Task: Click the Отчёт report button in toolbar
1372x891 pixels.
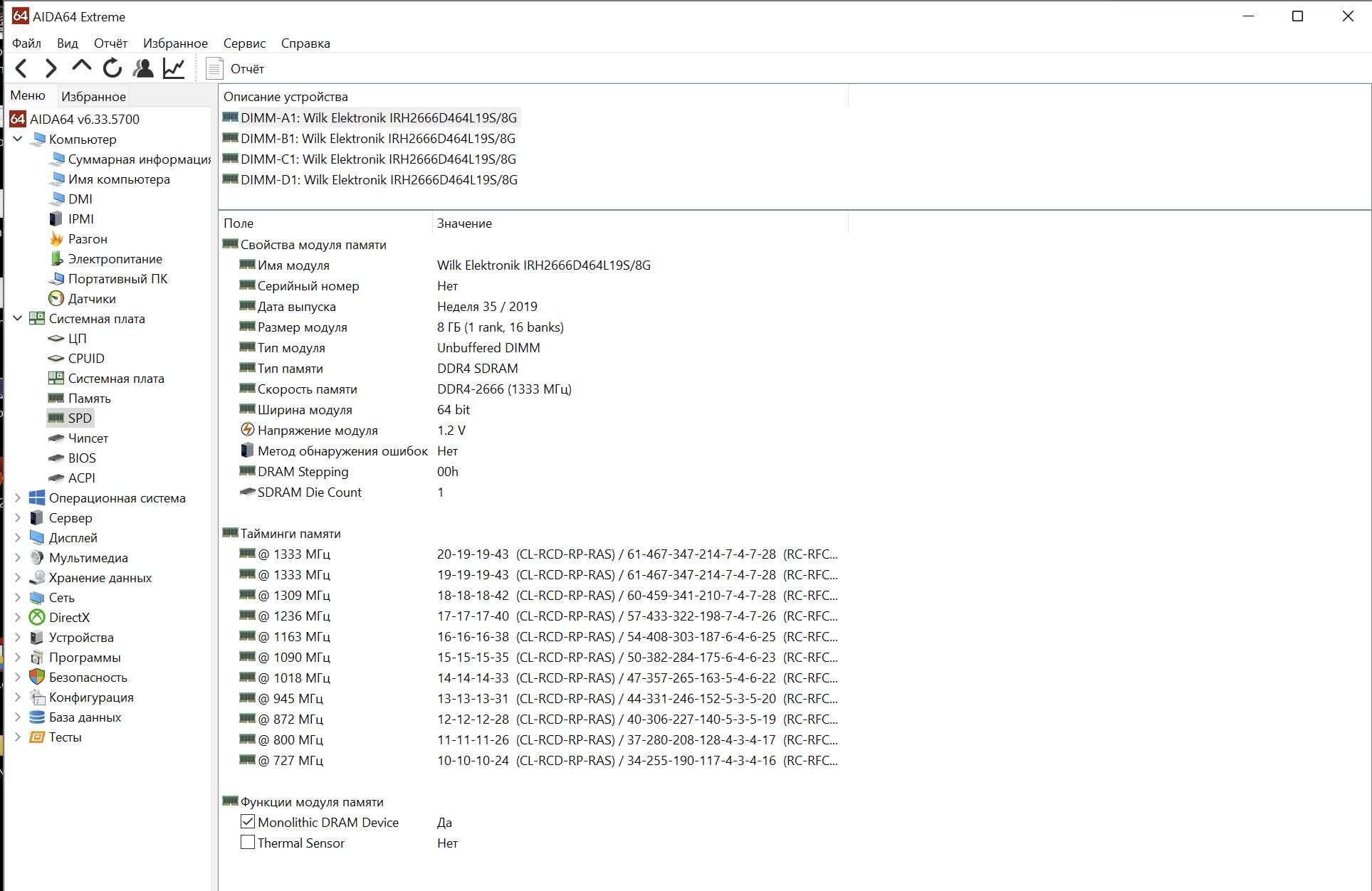Action: [235, 68]
